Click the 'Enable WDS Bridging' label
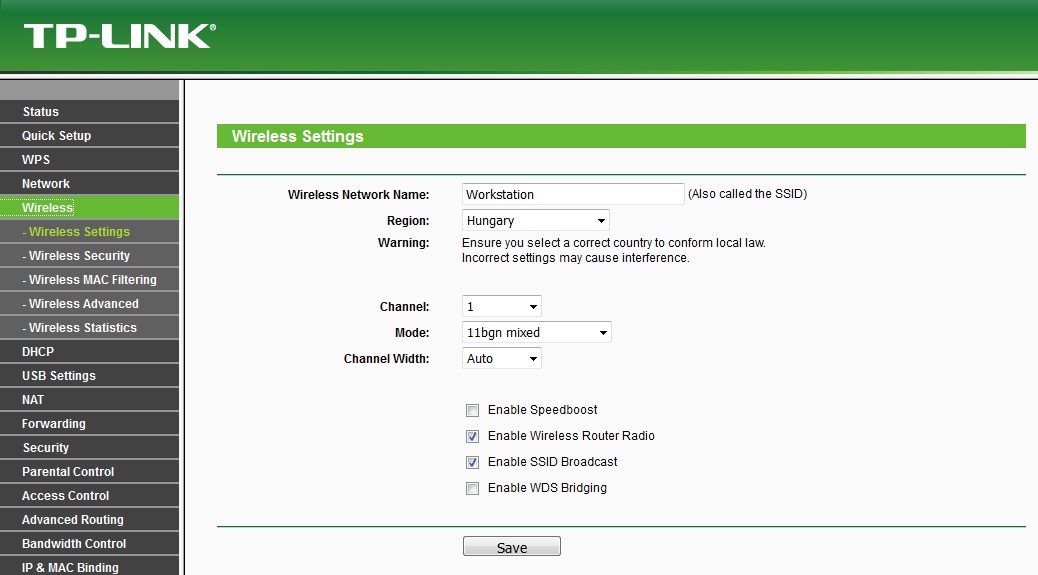 pos(547,488)
